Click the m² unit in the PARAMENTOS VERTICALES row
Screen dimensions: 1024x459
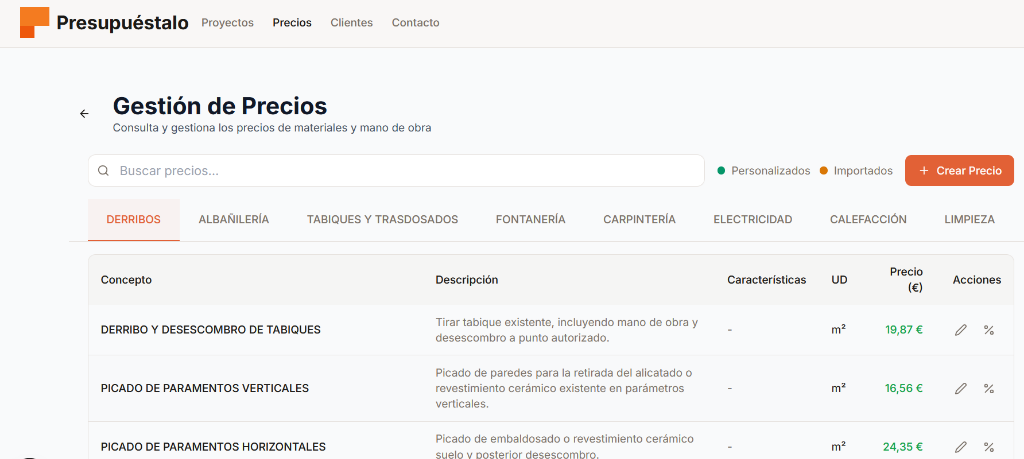(839, 388)
